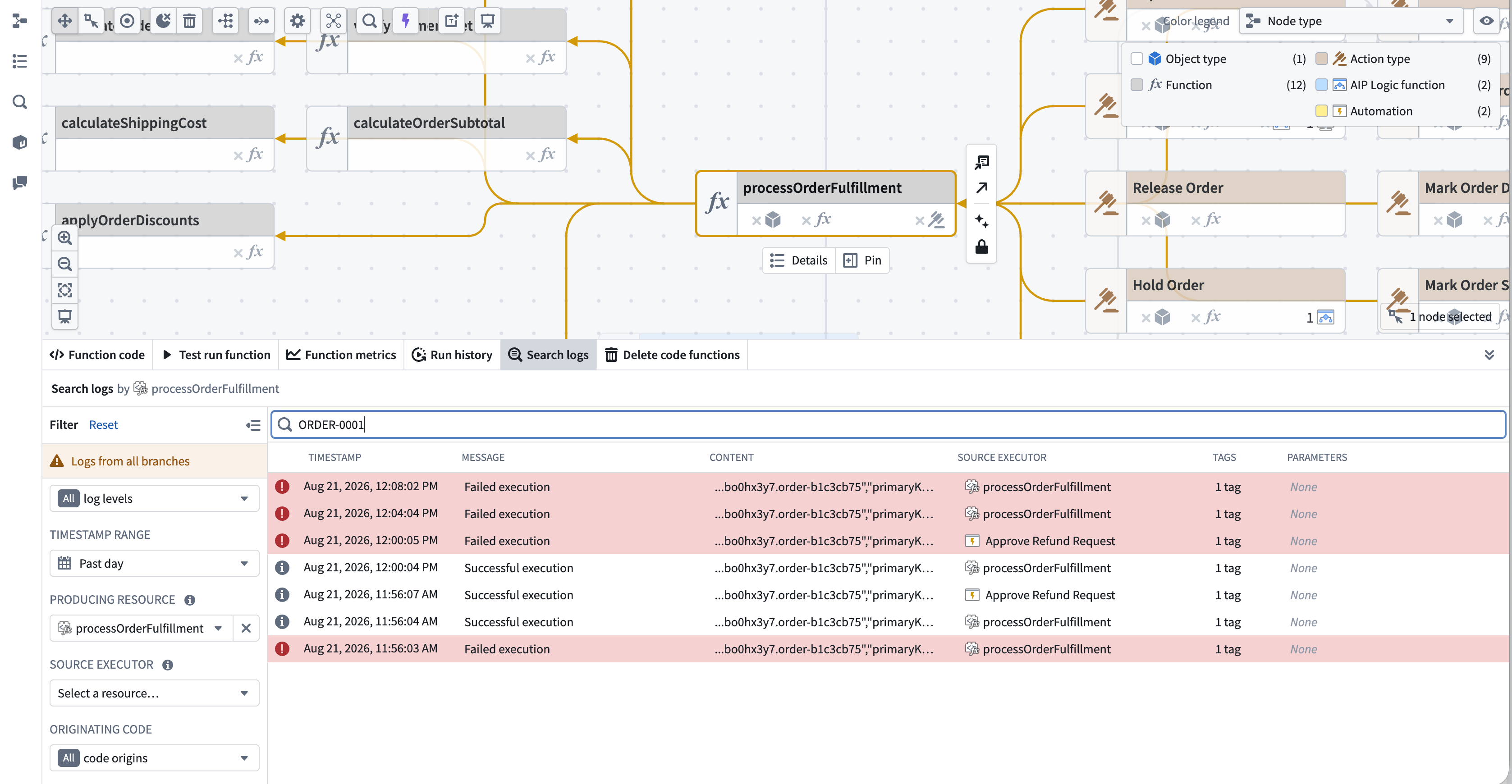Click the trash delete icon in graph toolbar
Viewport: 1512px width, 784px height.
(189, 21)
